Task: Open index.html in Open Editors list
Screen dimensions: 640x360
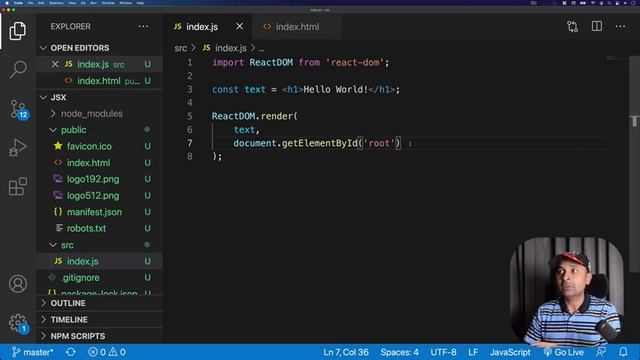Action: point(100,81)
